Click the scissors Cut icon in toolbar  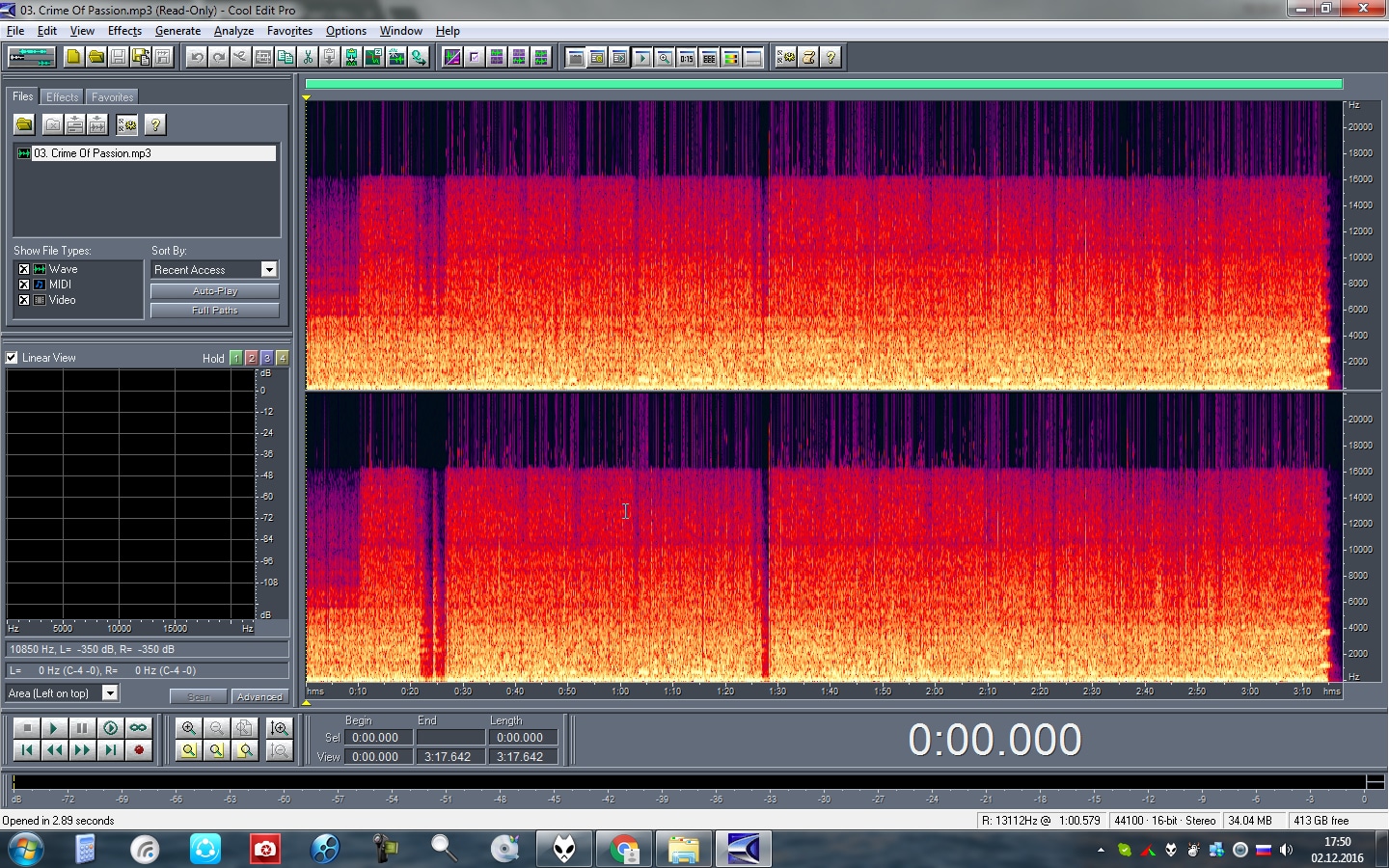[x=308, y=57]
